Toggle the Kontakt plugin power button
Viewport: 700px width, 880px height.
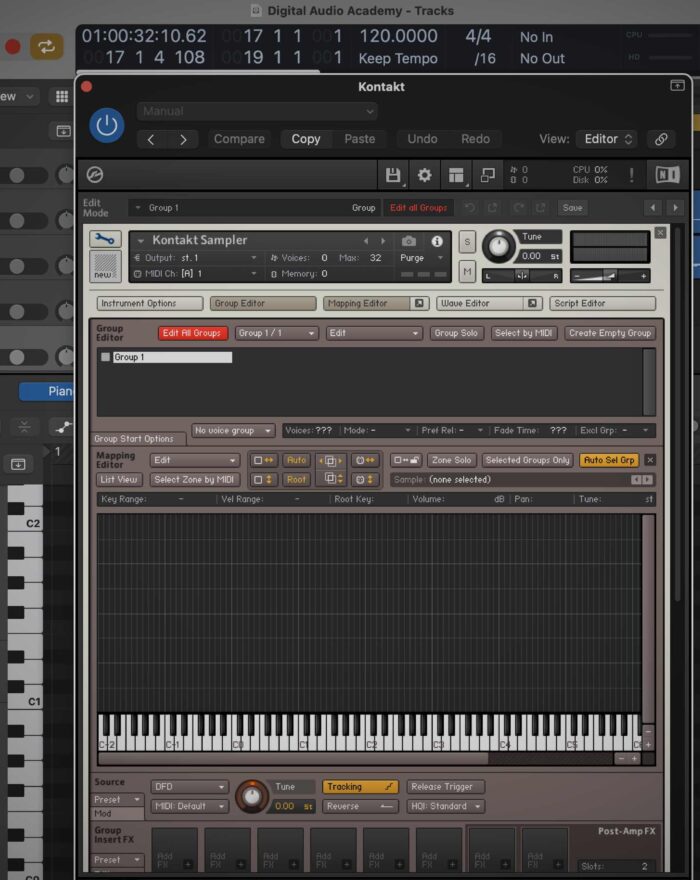pyautogui.click(x=107, y=125)
